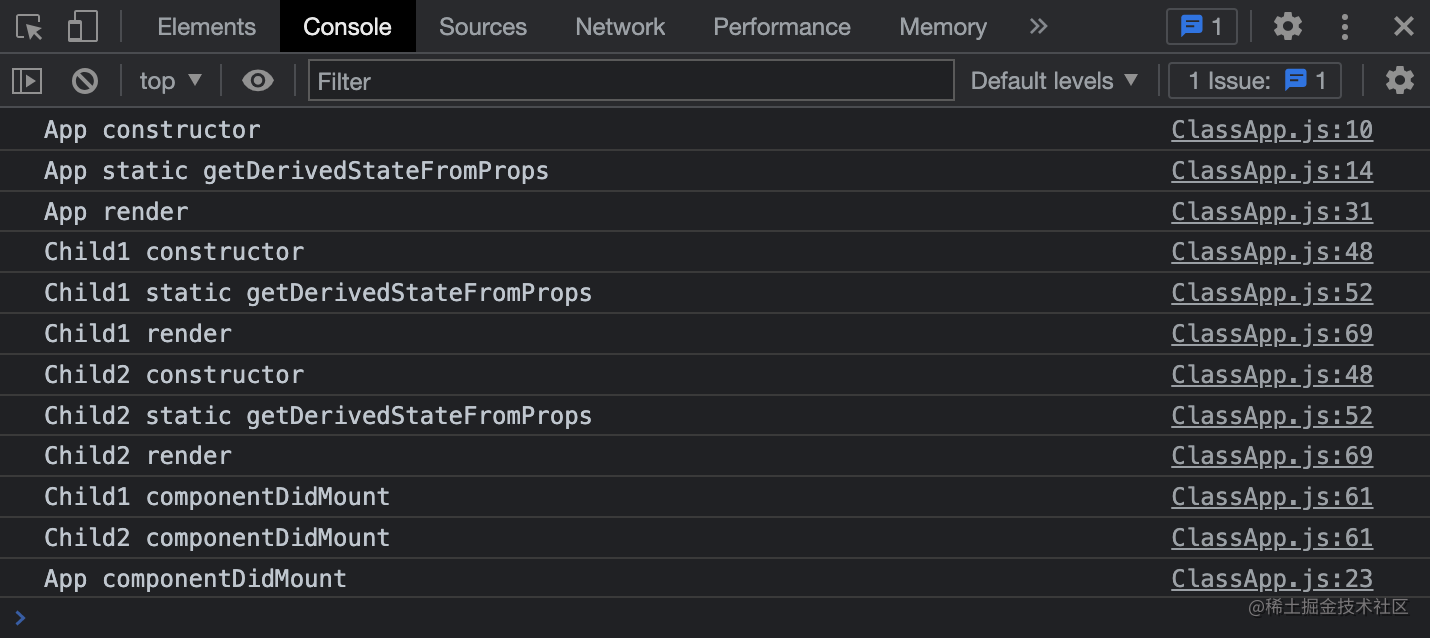1430x638 pixels.
Task: Switch to the Console tab
Action: point(347,27)
